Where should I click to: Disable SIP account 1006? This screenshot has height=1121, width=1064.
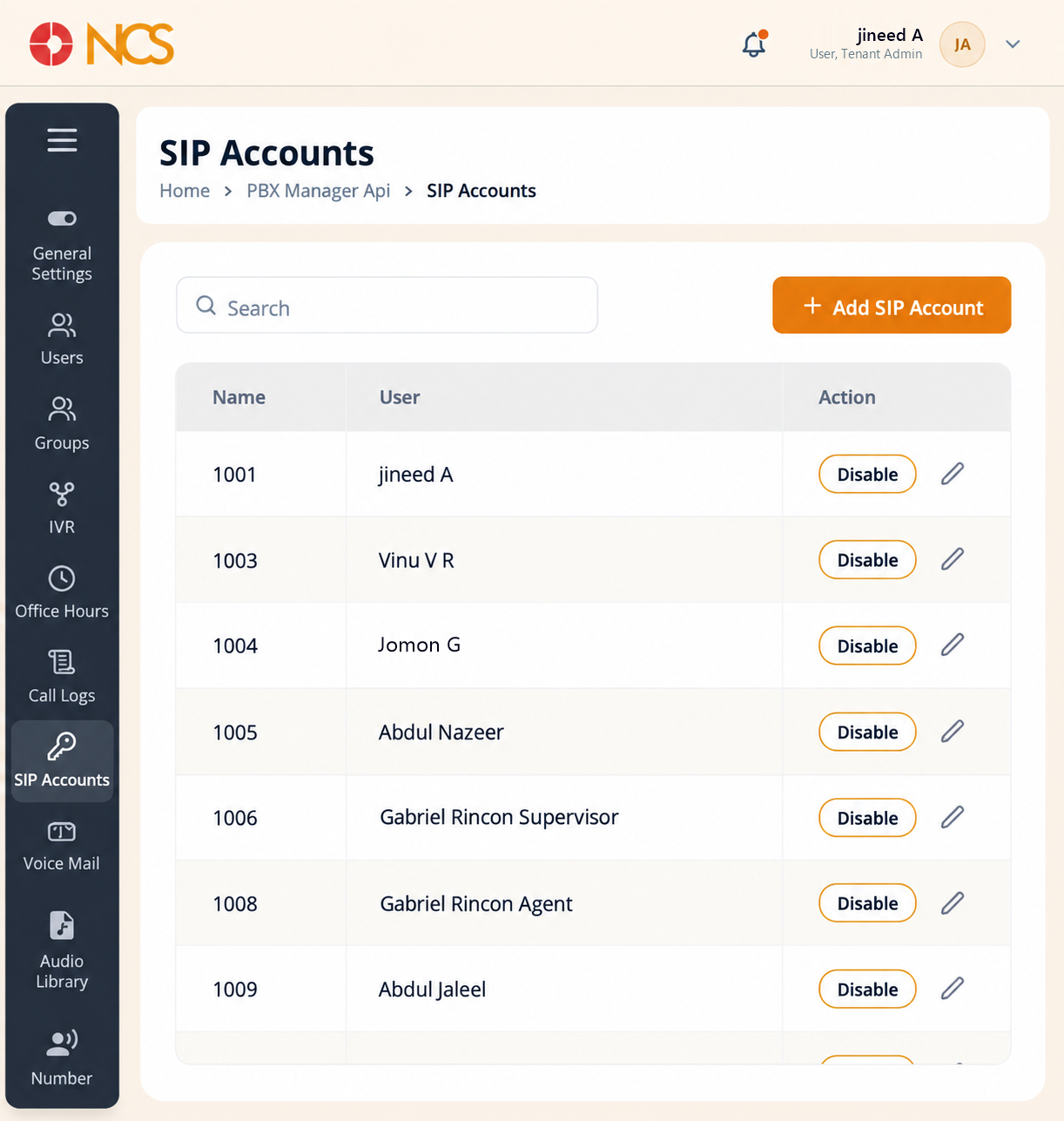[867, 818]
